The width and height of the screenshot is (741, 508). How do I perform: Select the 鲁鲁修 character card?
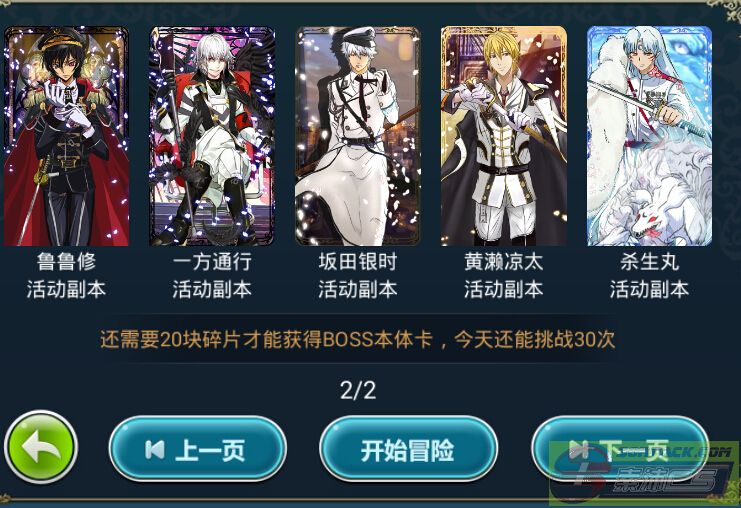(66, 136)
